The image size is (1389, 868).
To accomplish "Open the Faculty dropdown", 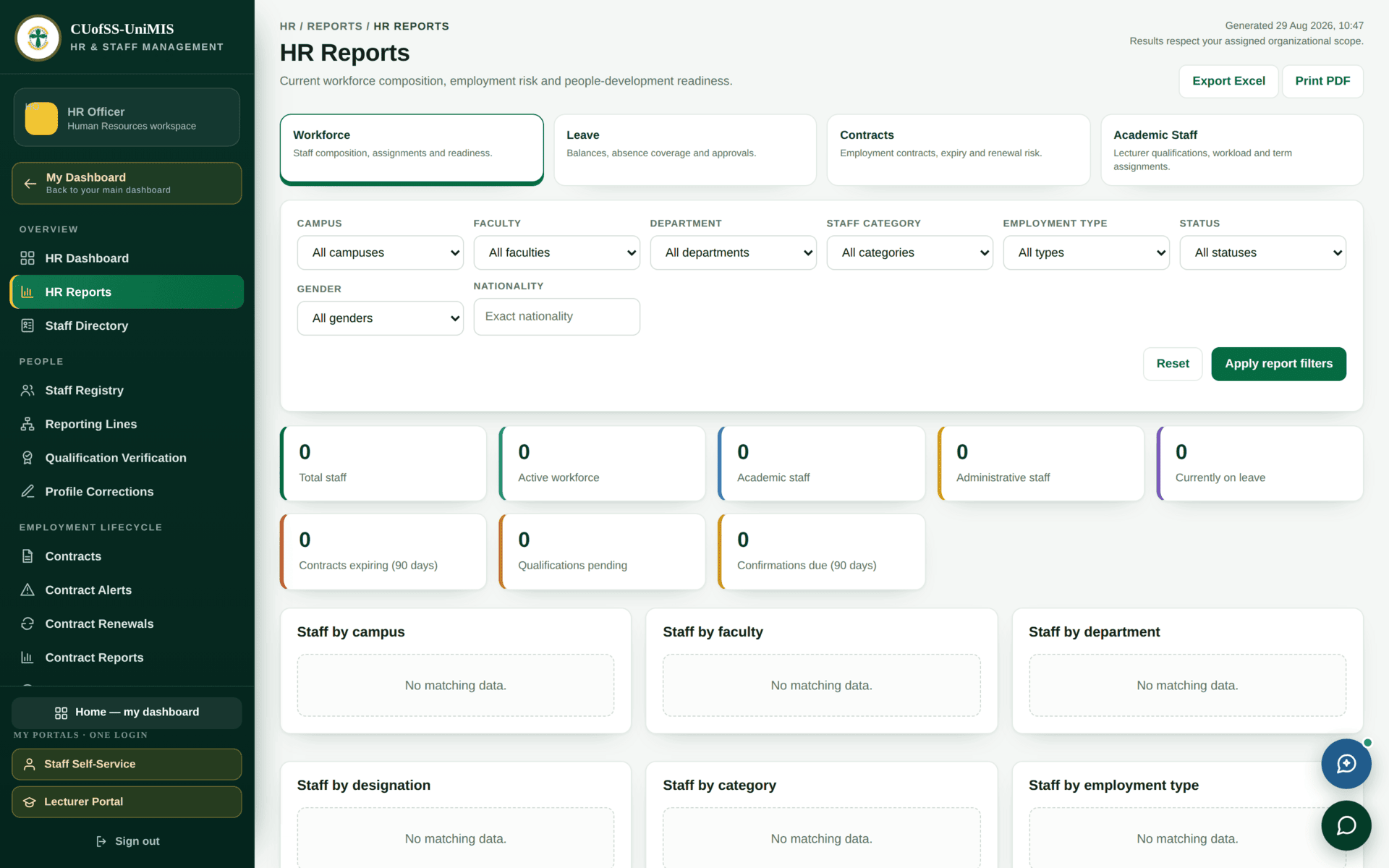I will 557,253.
